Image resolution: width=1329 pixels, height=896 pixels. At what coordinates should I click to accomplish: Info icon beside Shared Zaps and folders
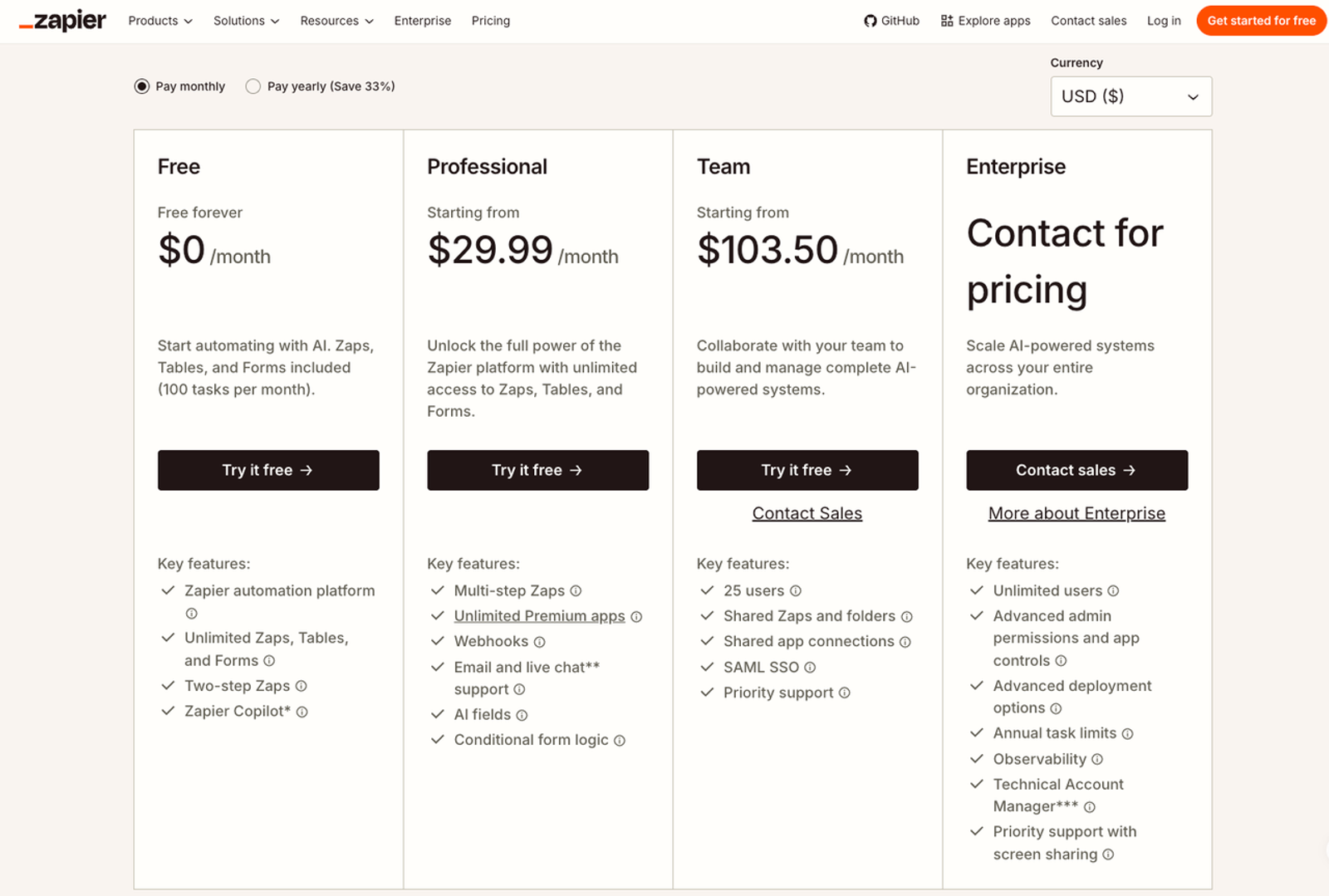[x=907, y=617]
